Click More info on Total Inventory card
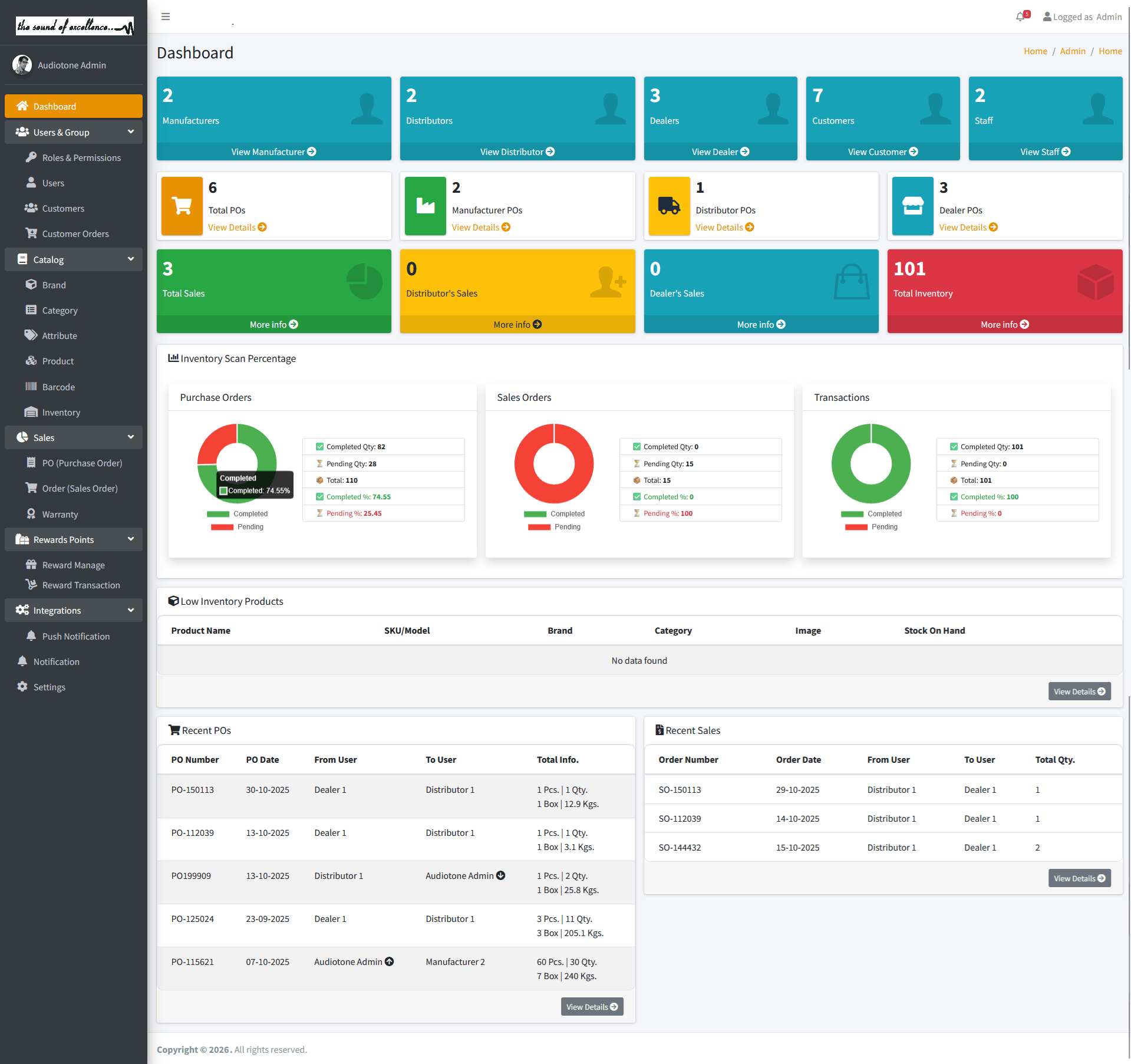The image size is (1131, 1064). 1005,324
